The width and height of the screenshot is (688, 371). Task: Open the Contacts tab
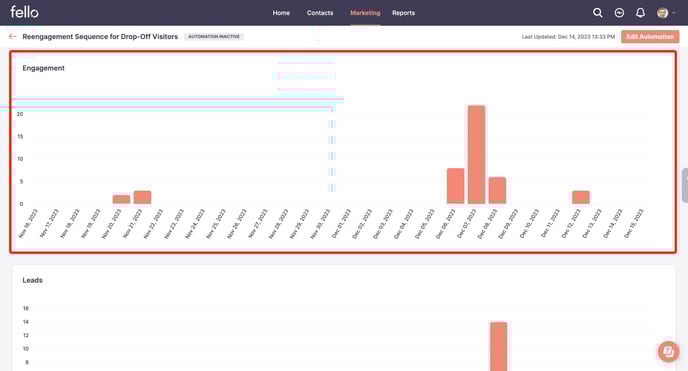click(x=320, y=13)
